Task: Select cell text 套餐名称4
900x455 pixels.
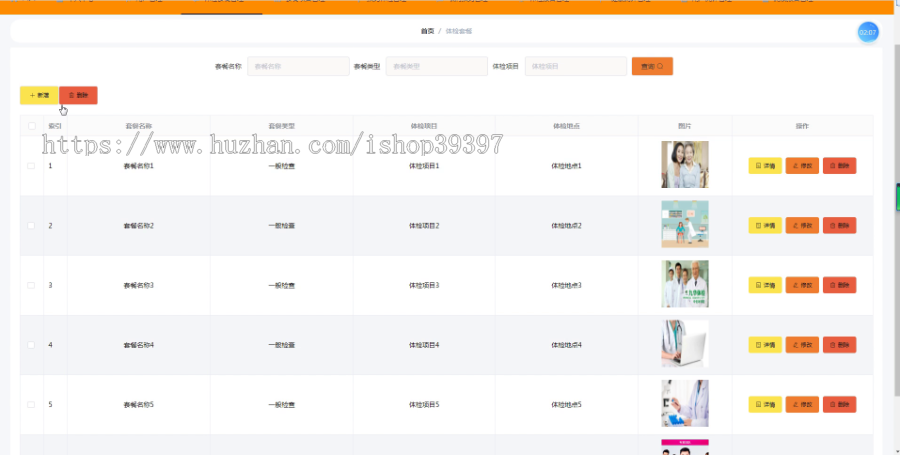Action: click(138, 345)
